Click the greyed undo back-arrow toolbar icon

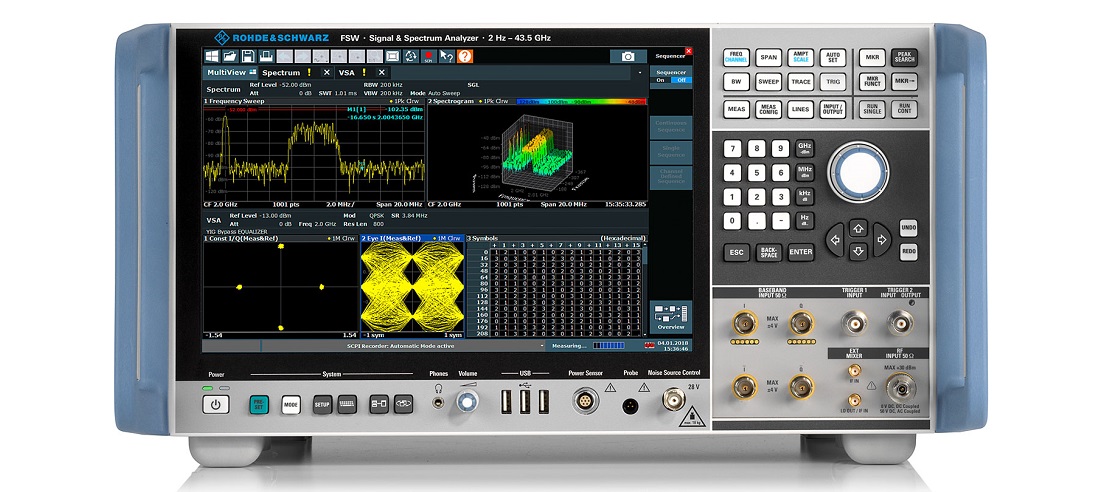pyautogui.click(x=284, y=56)
